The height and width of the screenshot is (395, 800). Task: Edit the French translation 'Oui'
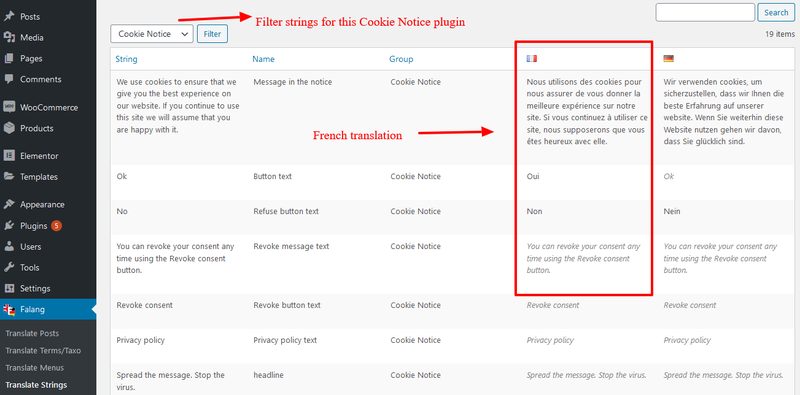[533, 177]
